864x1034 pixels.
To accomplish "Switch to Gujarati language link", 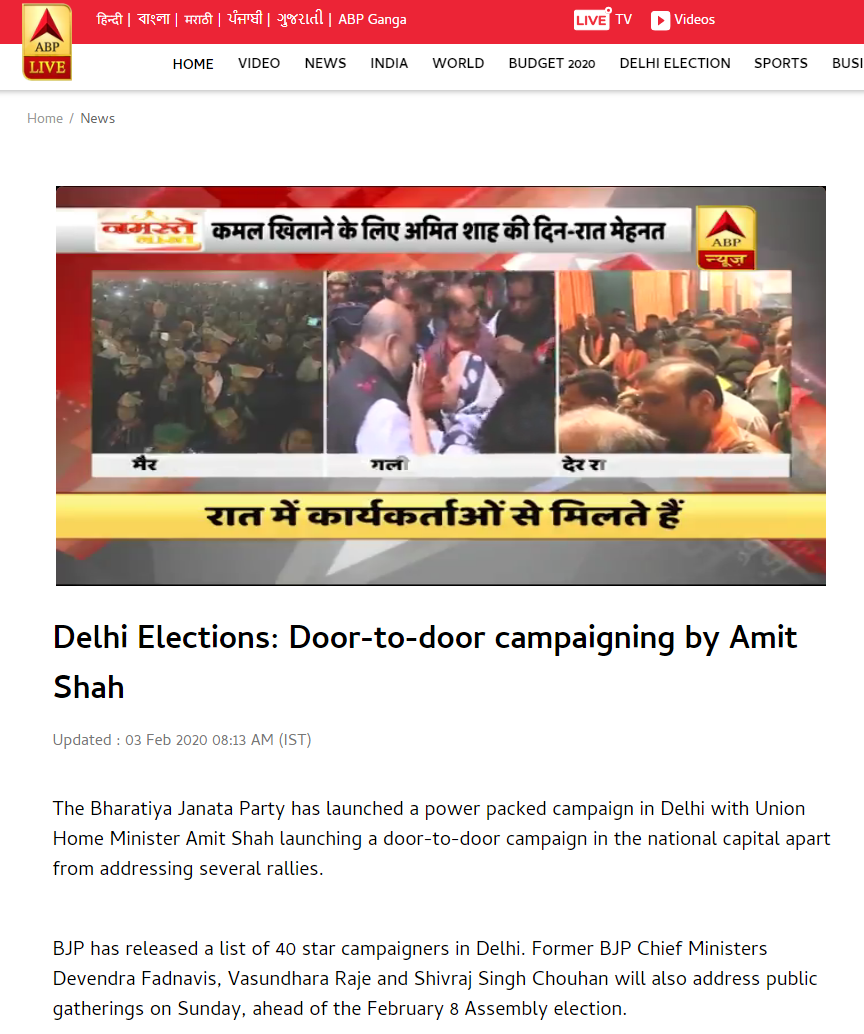I will pyautogui.click(x=300, y=19).
